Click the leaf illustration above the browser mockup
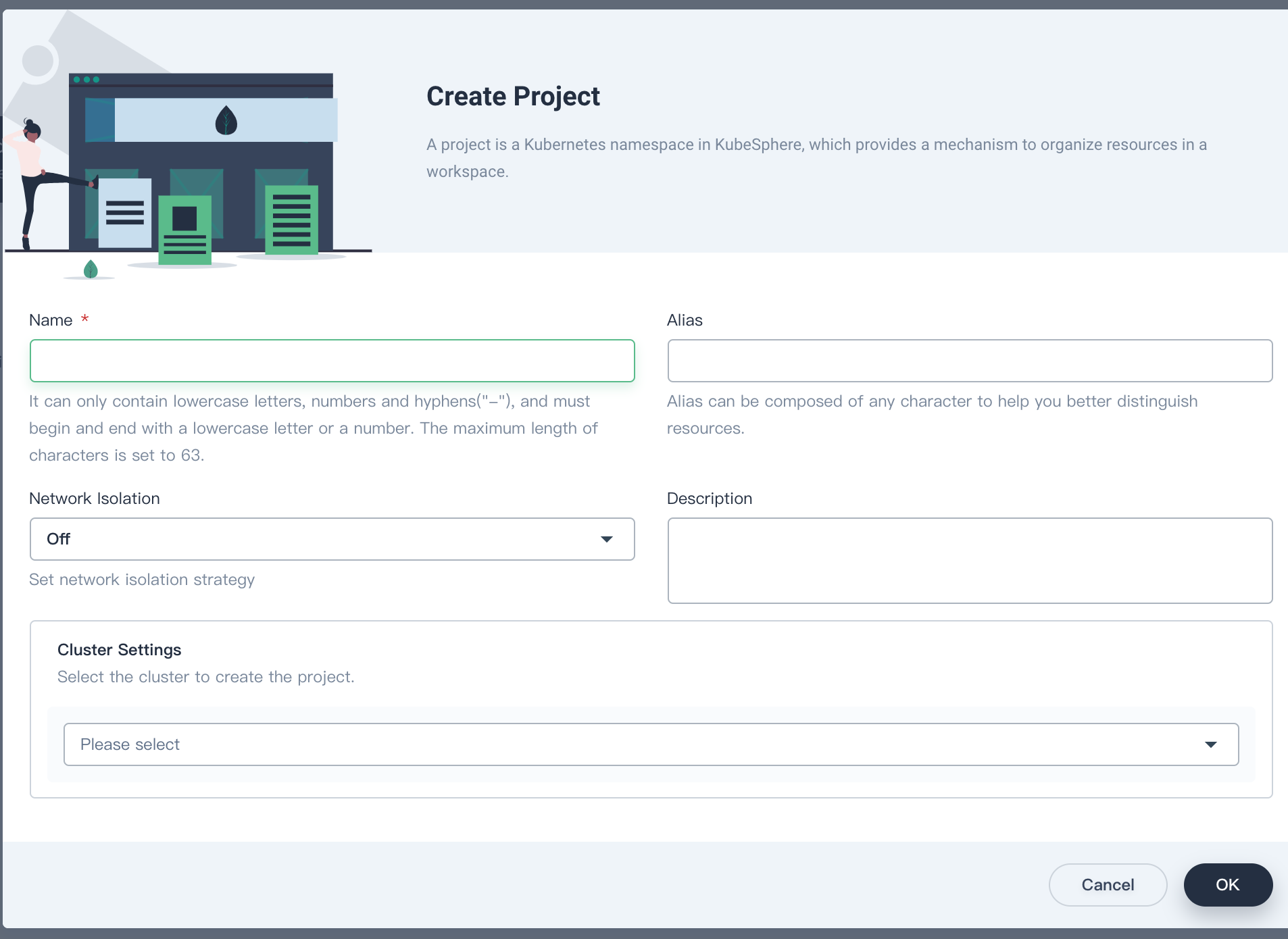This screenshot has width=1288, height=939. coord(226,120)
